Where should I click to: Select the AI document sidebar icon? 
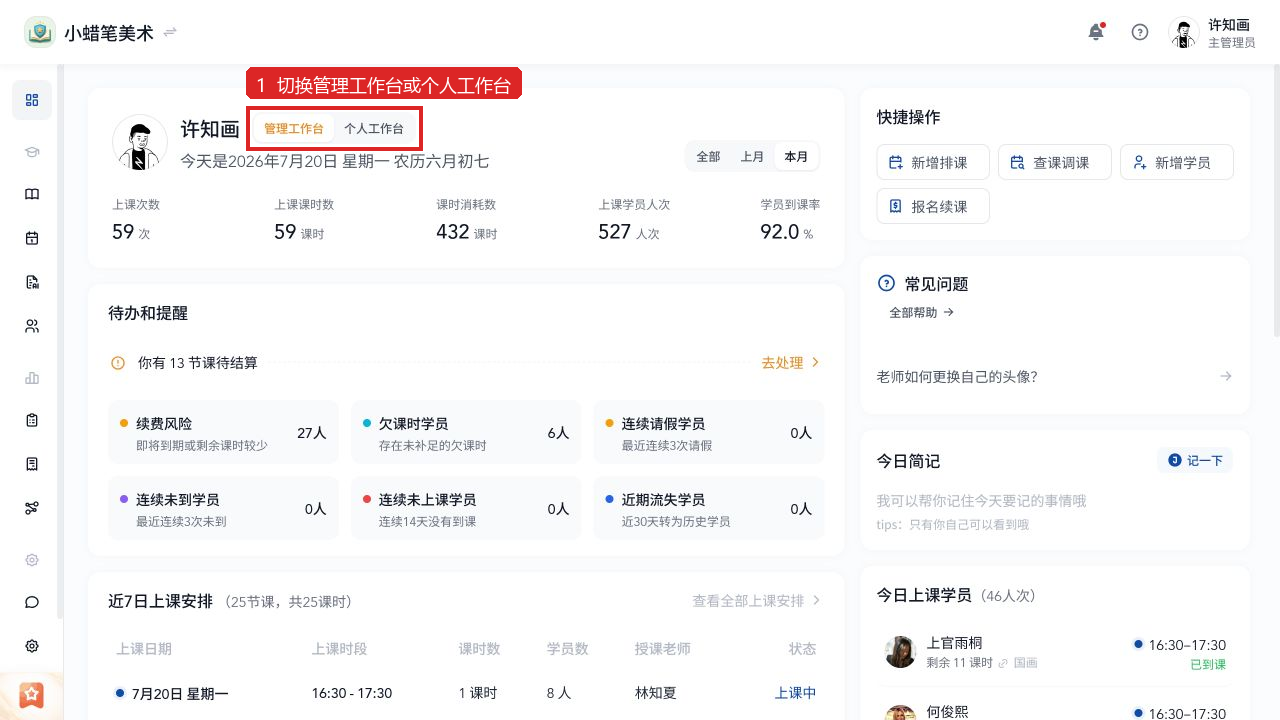(32, 282)
